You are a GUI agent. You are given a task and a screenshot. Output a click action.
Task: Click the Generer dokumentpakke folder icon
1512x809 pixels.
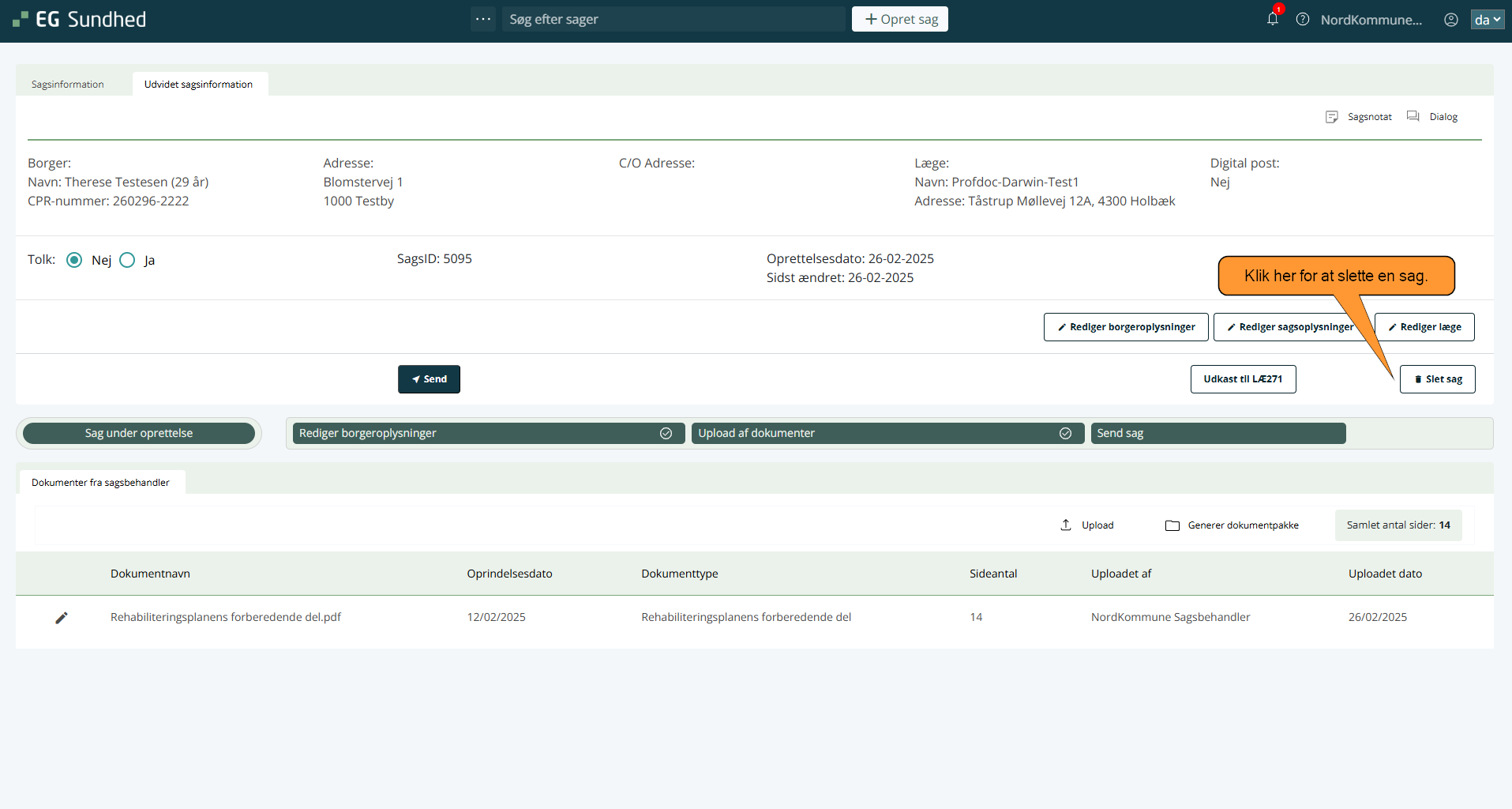point(1172,525)
